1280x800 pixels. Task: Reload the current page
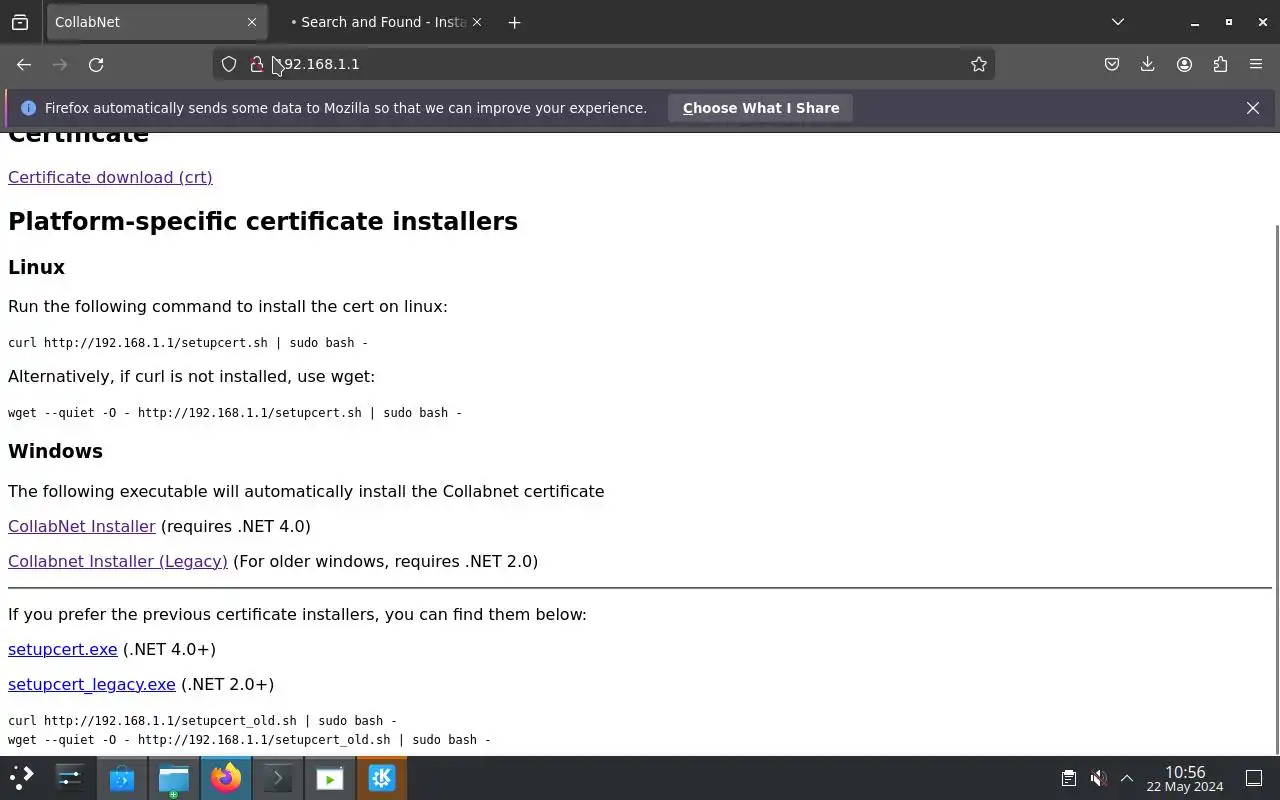(x=96, y=64)
